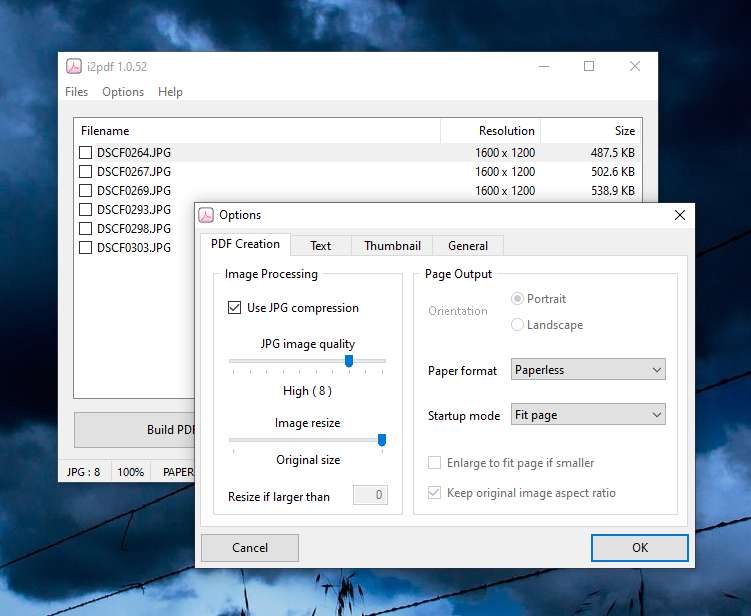Click the Build PDF button
This screenshot has width=751, height=616.
(x=135, y=430)
